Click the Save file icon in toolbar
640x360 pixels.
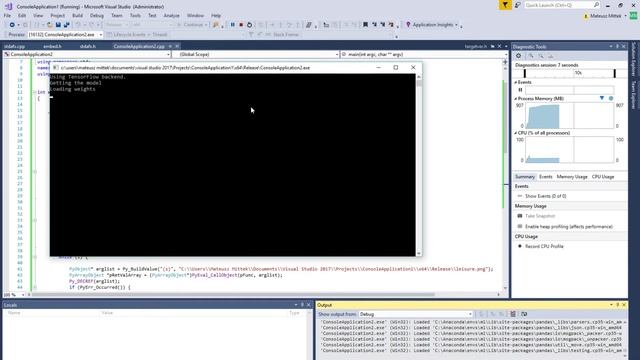(58, 25)
